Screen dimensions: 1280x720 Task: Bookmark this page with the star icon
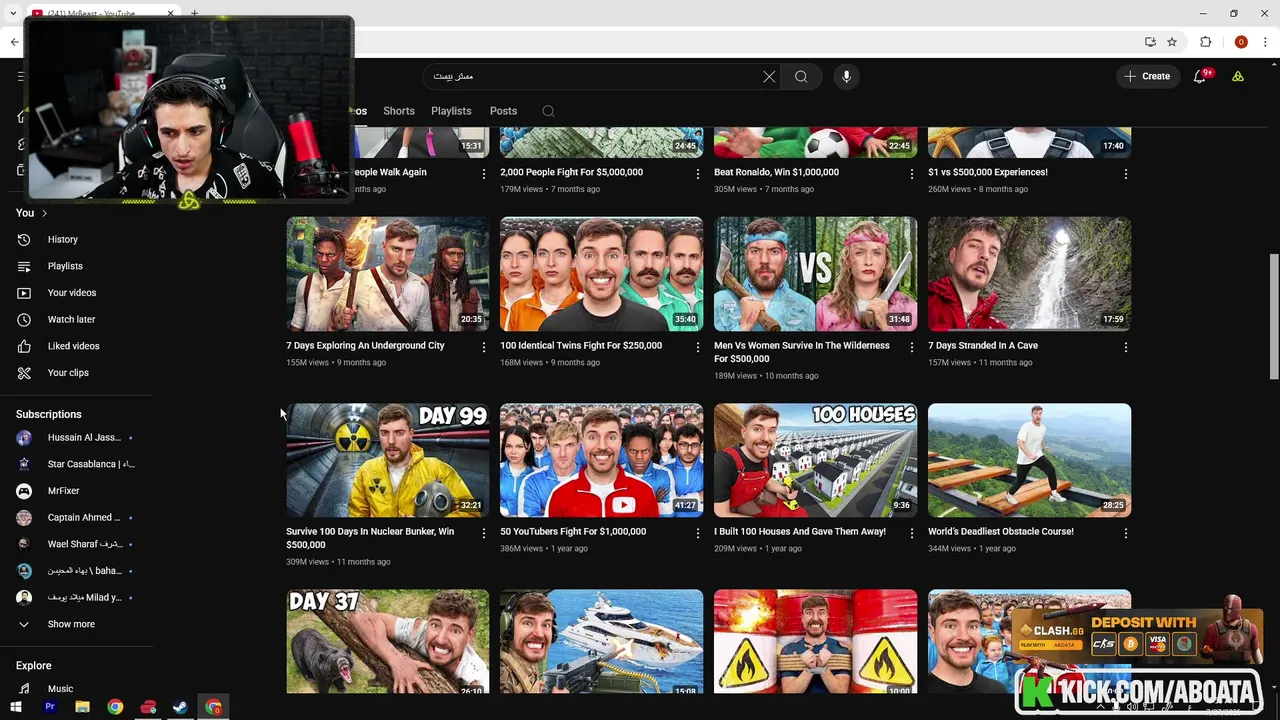pyautogui.click(x=1172, y=42)
